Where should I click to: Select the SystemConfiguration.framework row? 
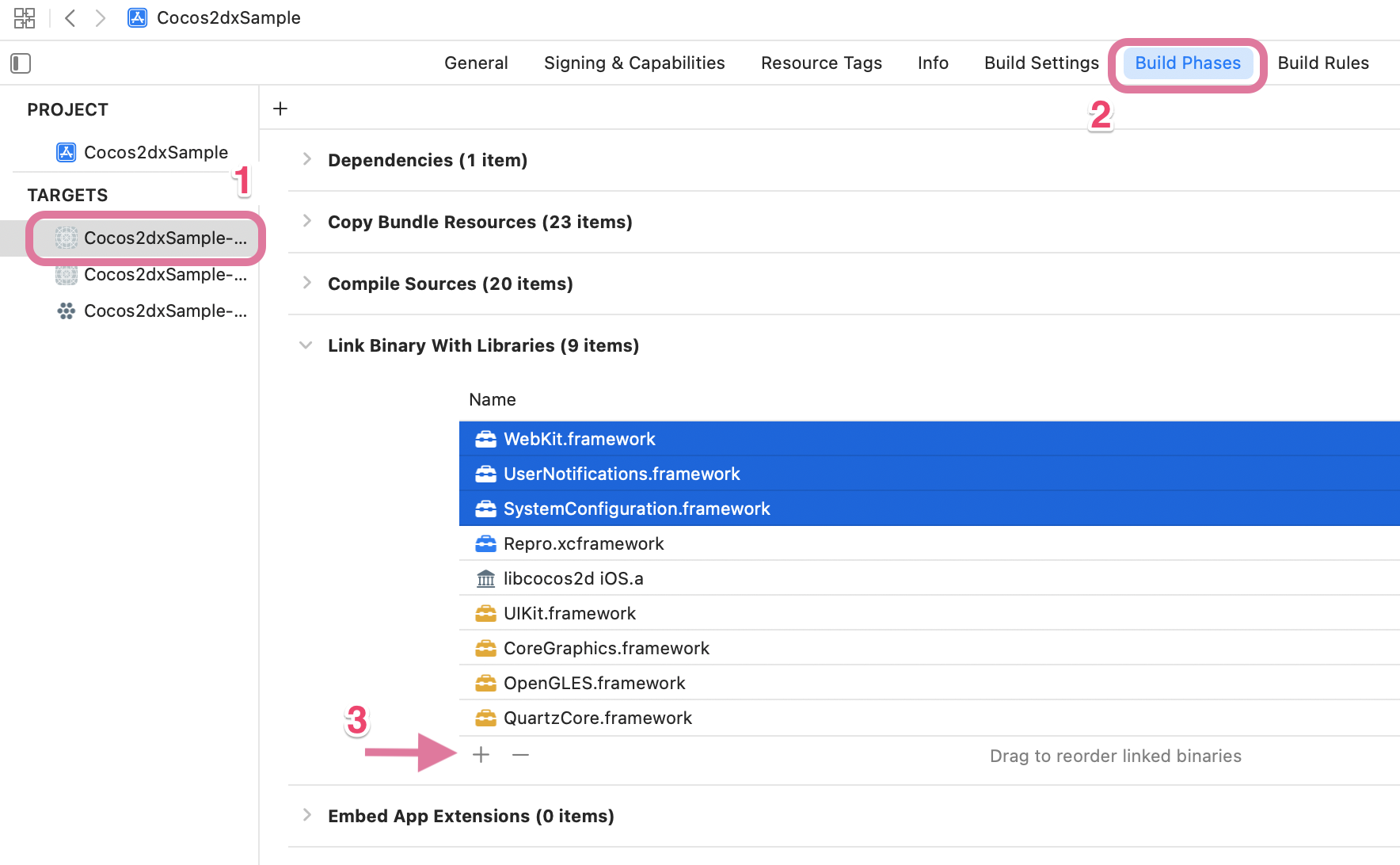[930, 509]
